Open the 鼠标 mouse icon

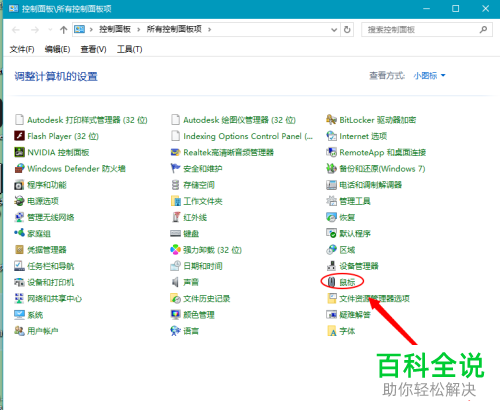point(331,282)
